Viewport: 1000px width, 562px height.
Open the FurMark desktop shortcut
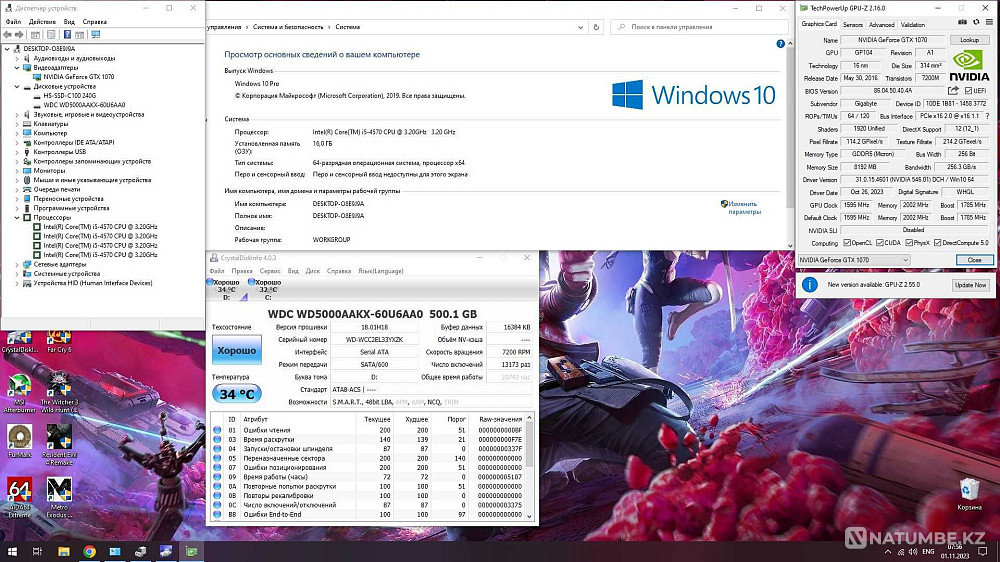[x=19, y=441]
